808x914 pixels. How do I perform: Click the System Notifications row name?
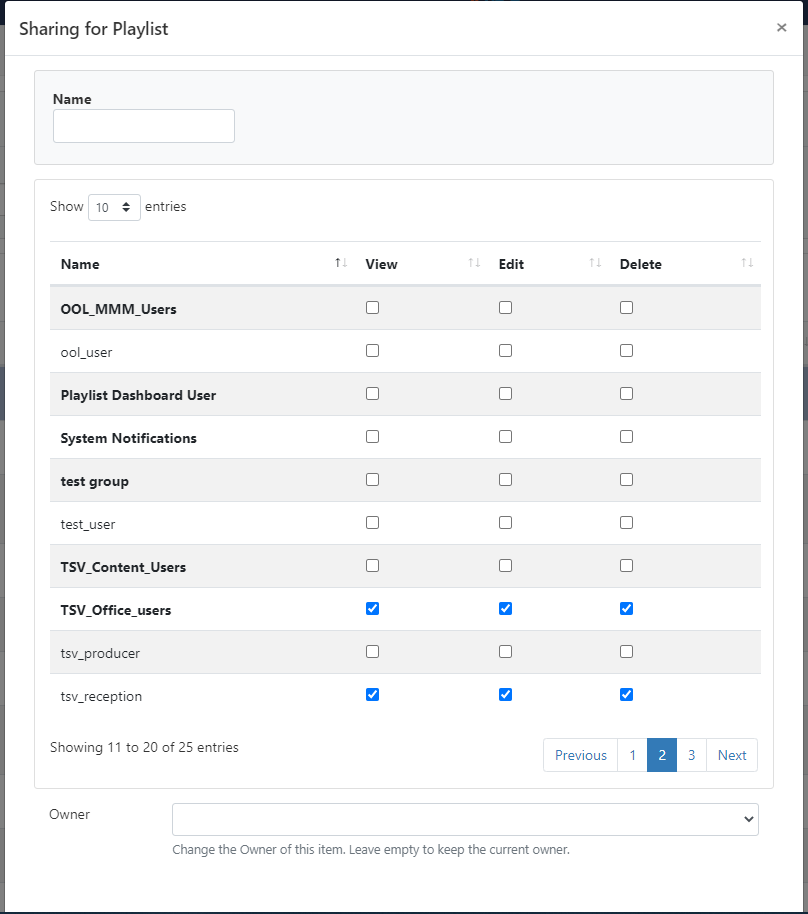click(x=128, y=438)
